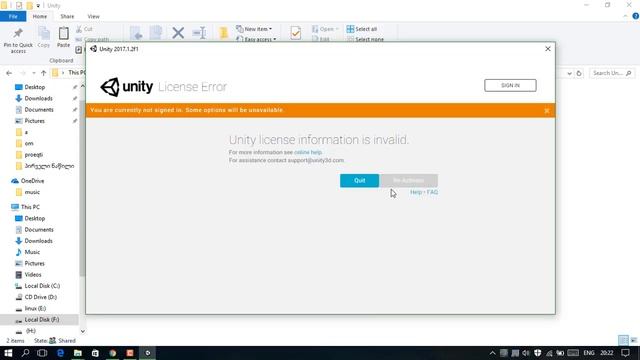Select Documents in Quick access
640x360 pixels.
[x=39, y=110]
